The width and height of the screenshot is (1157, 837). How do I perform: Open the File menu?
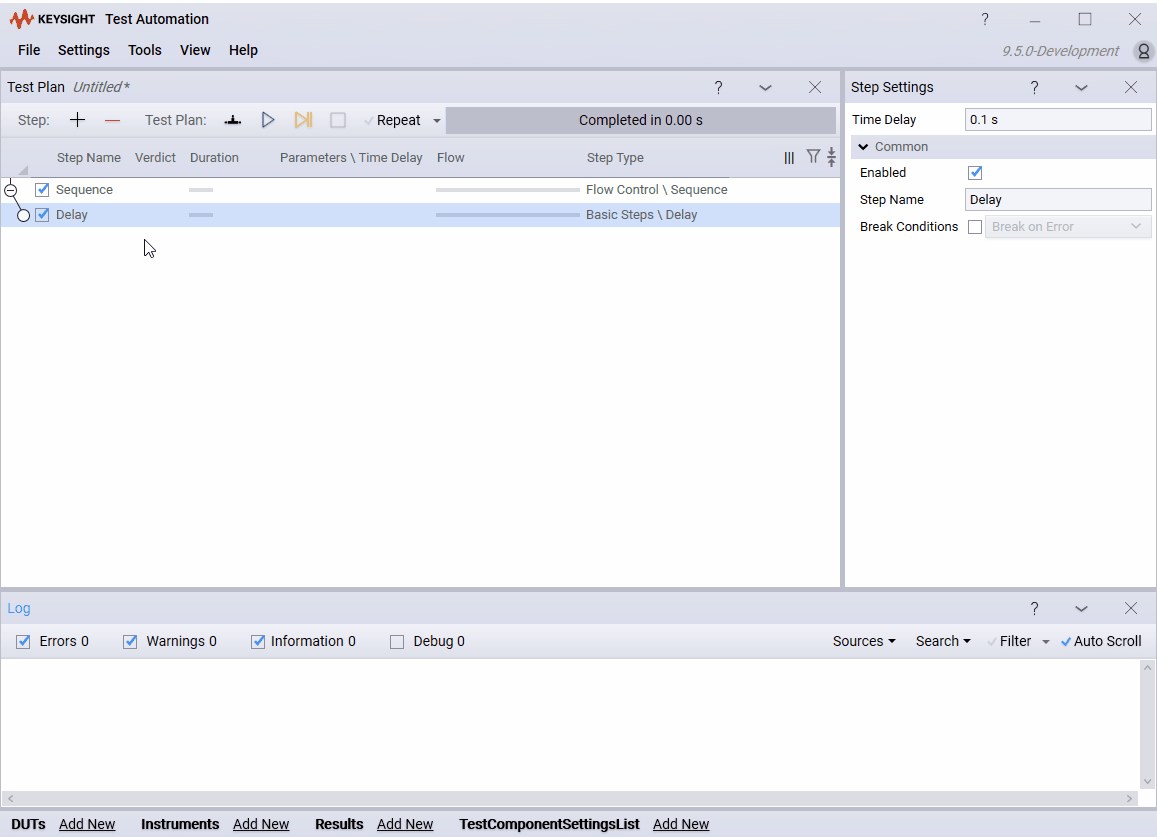tap(29, 50)
